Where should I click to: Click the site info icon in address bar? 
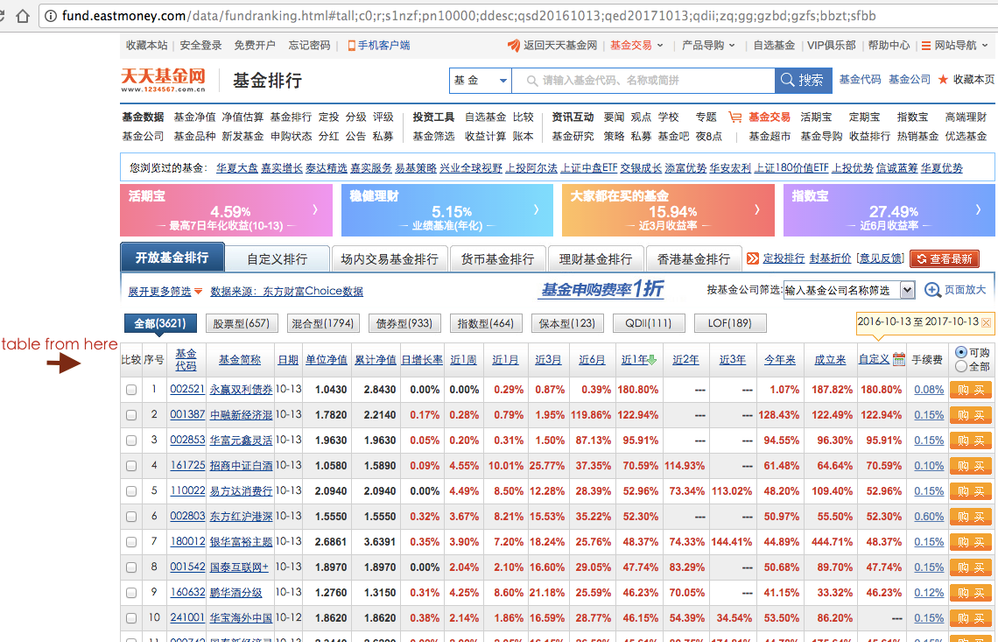point(51,16)
